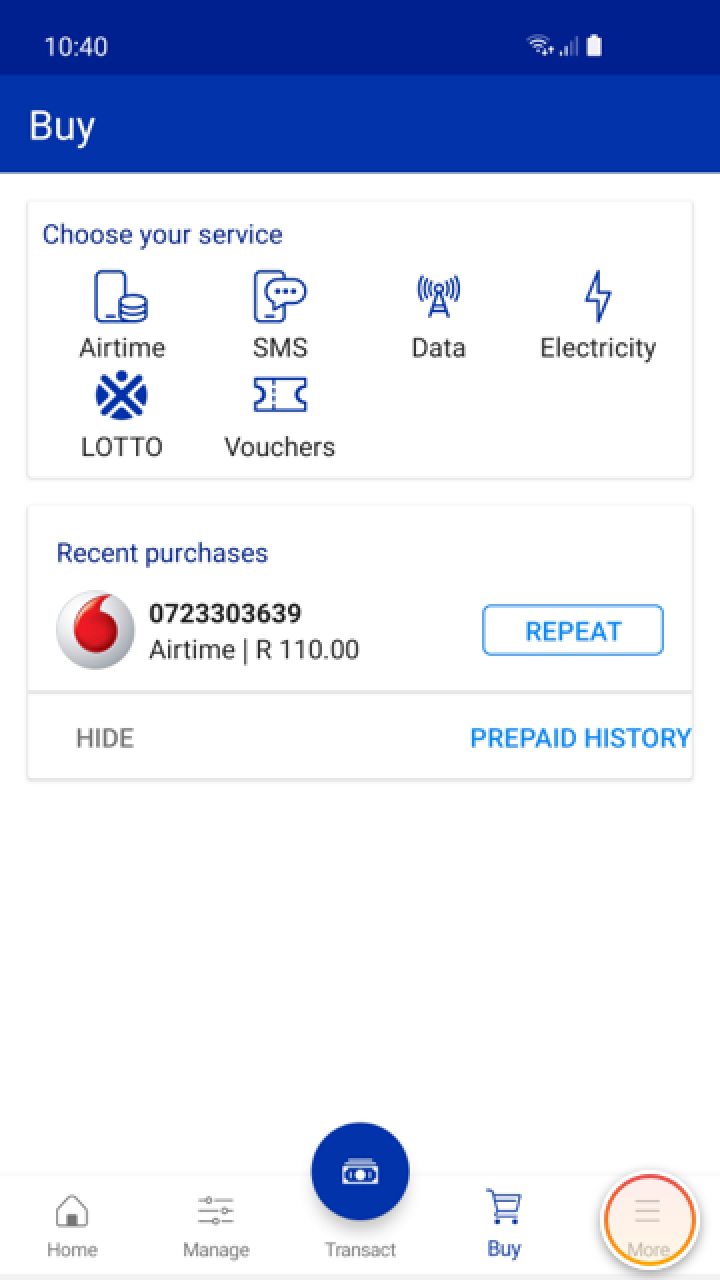Tap the Vodacom logo thumbnail

(96, 630)
